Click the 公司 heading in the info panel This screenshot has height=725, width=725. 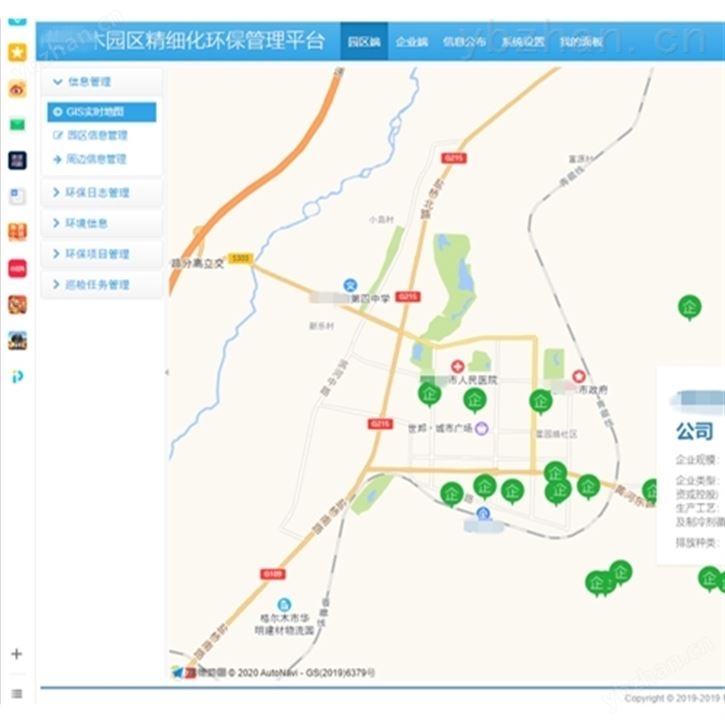coord(694,431)
